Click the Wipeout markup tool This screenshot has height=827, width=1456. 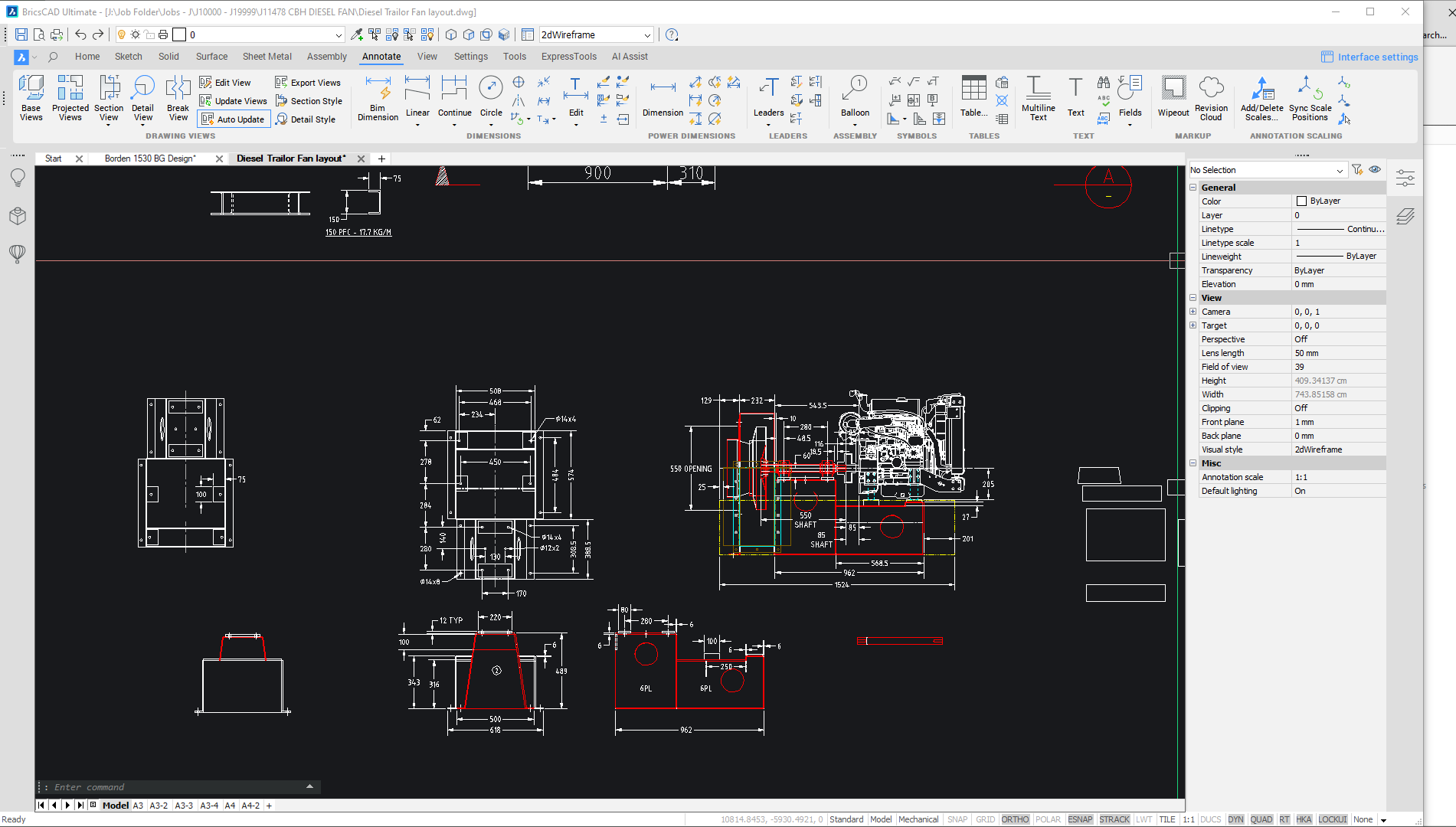pyautogui.click(x=1173, y=98)
